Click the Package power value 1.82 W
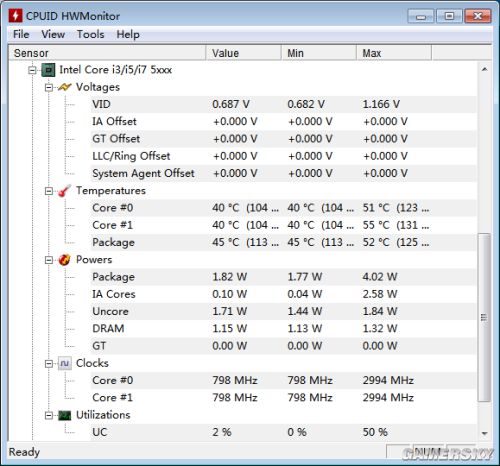This screenshot has height=466, width=500. (230, 277)
